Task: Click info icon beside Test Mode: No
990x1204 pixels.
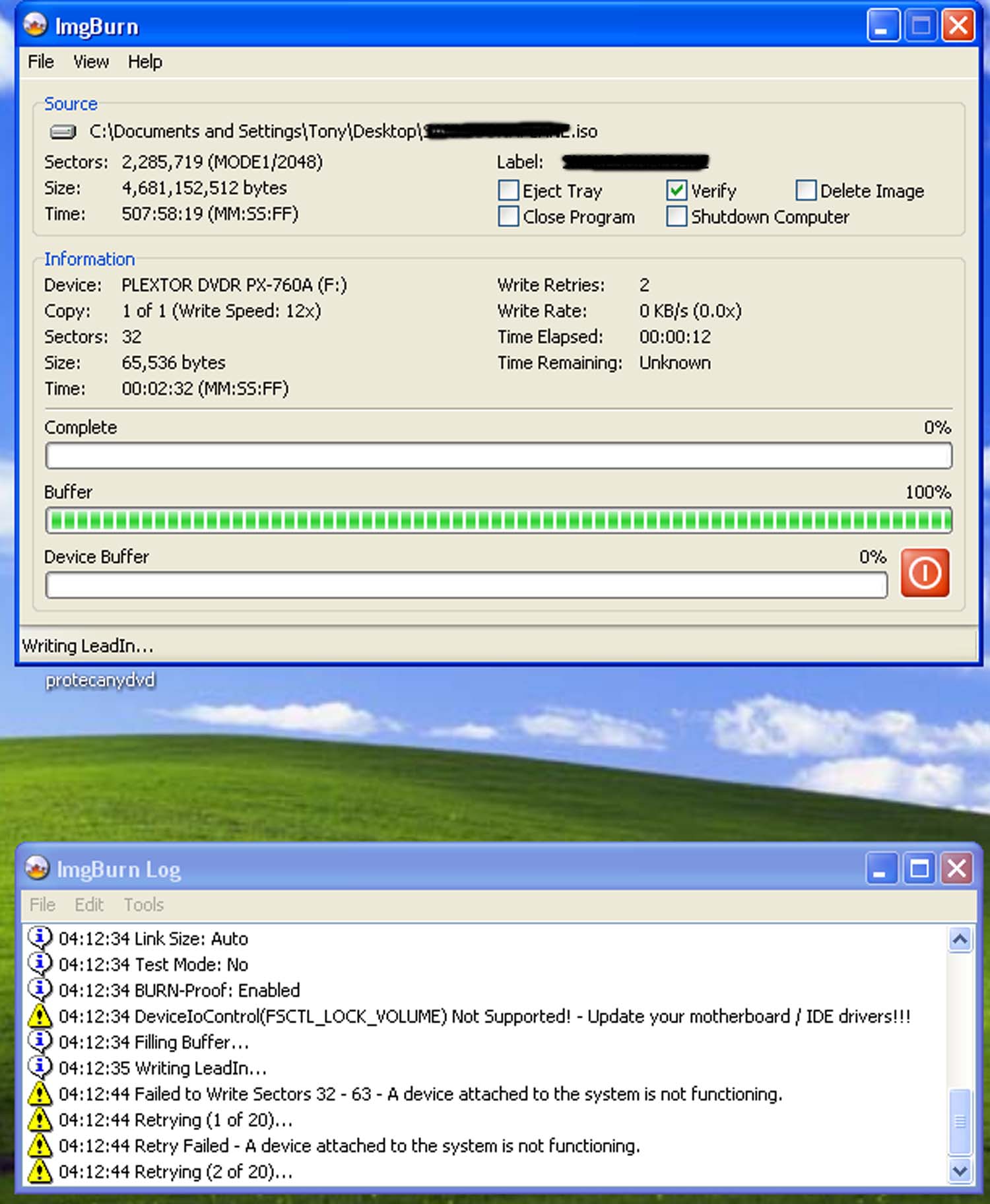Action: [40, 964]
